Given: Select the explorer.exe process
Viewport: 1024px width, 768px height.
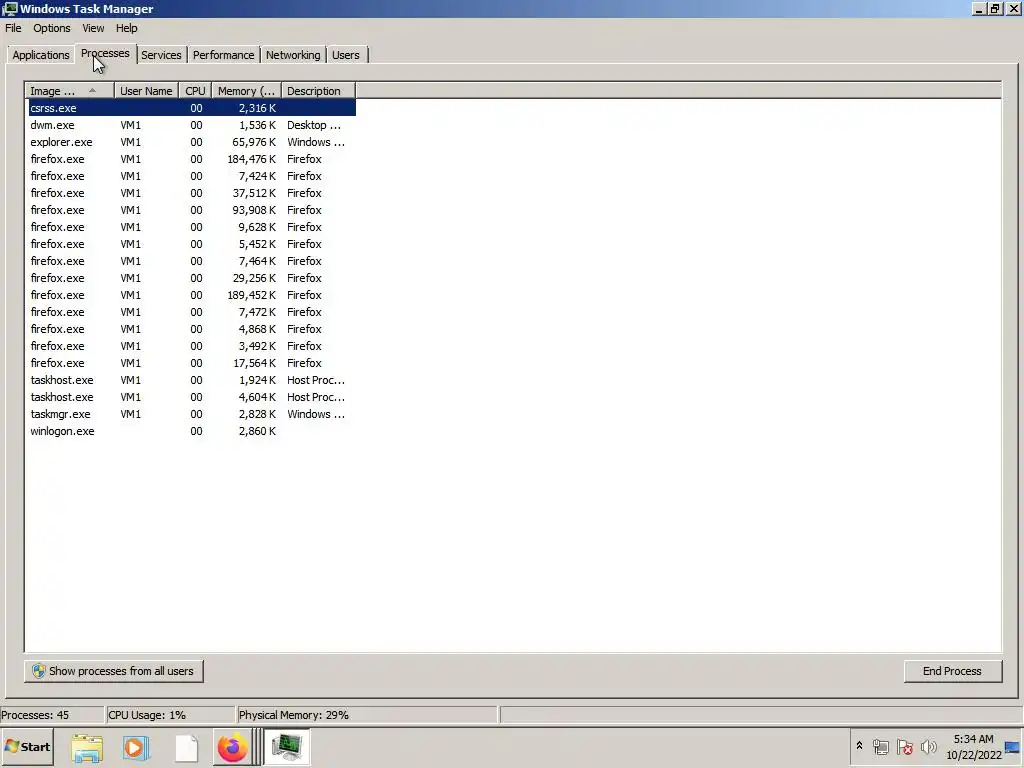Looking at the screenshot, I should [x=190, y=142].
